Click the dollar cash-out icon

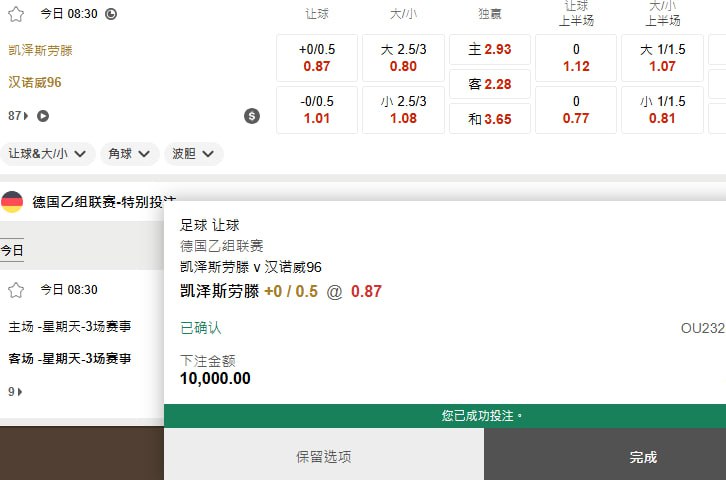[251, 116]
